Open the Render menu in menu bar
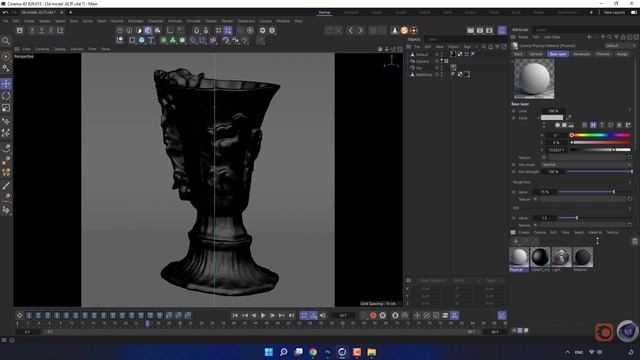 pos(227,21)
